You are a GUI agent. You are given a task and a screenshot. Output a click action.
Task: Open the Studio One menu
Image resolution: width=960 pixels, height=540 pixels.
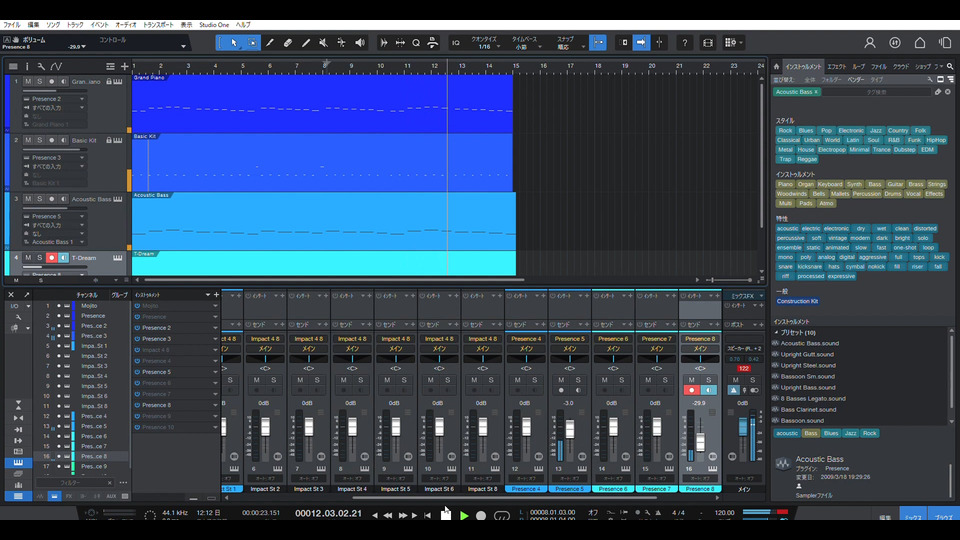coord(213,24)
